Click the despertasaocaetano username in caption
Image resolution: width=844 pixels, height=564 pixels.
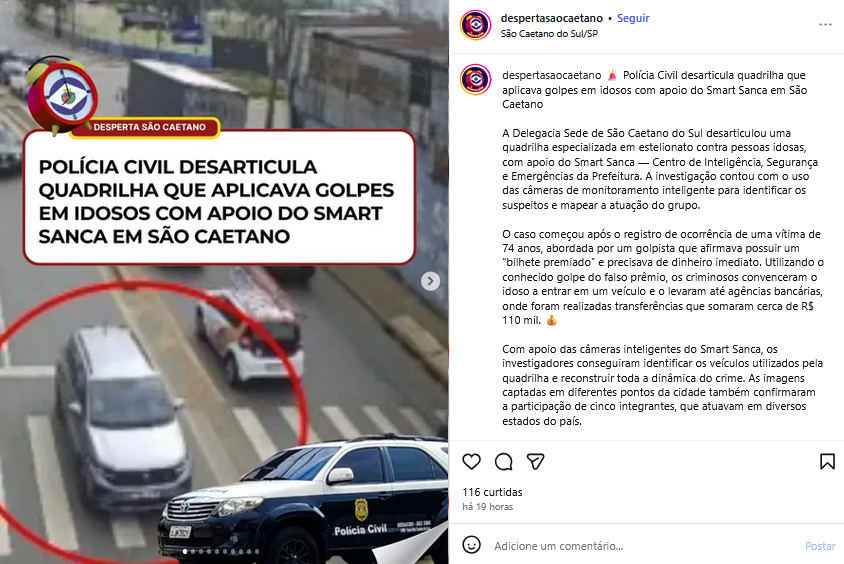(552, 75)
